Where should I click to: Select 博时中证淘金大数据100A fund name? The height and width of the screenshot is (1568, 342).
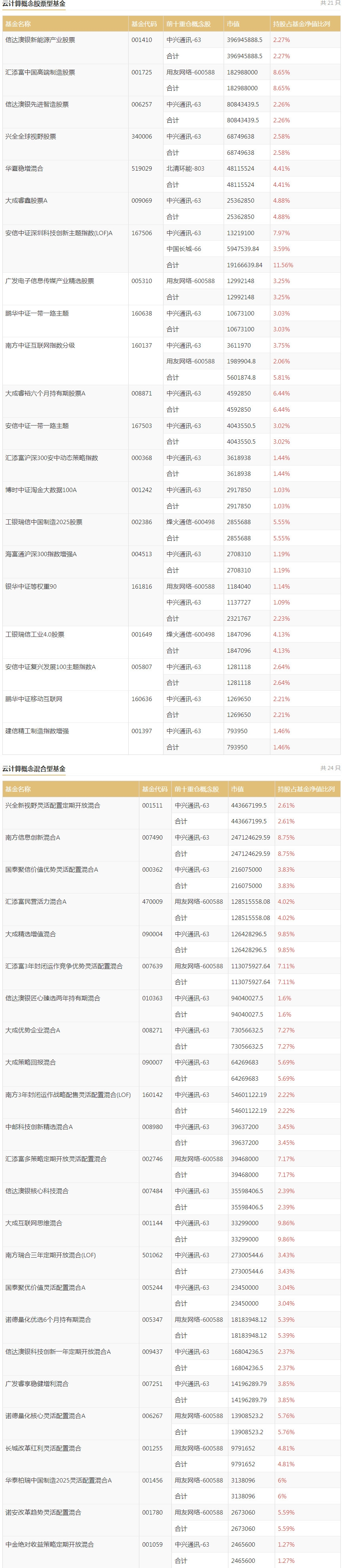[42, 490]
